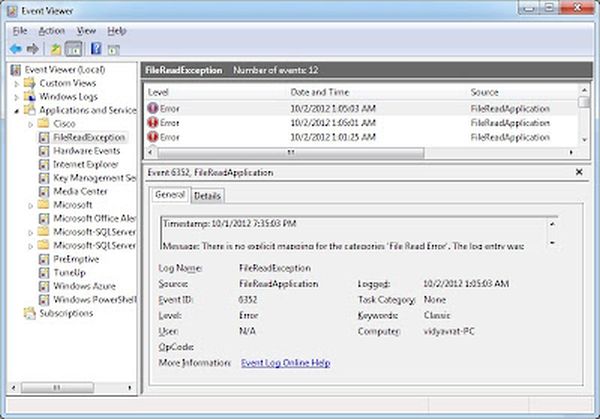Viewport: 600px width, 419px height.
Task: Expand the second Microsoft-SQLServer node
Action: click(x=31, y=246)
